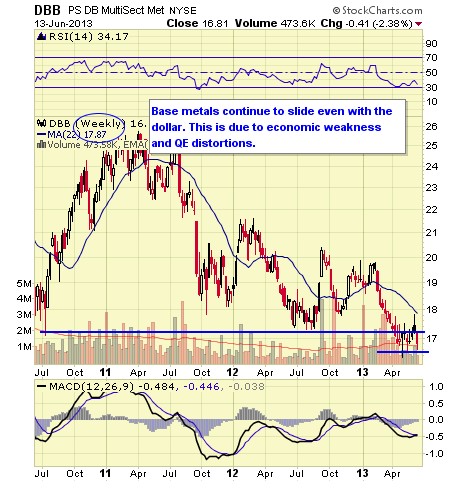Click the 90 level on RSI axis
Image resolution: width=460 pixels, height=482 pixels.
coord(432,43)
